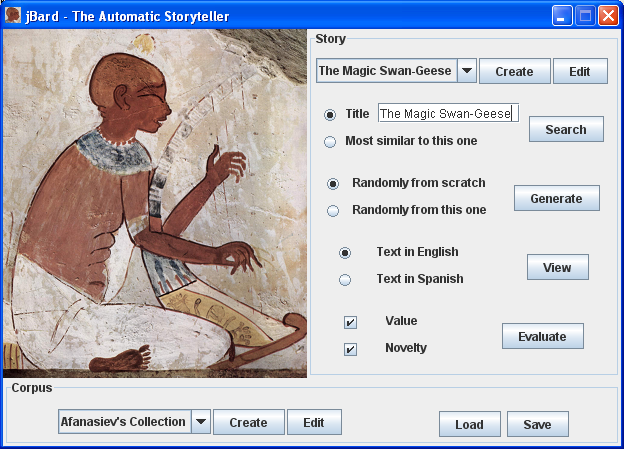
Task: Minimize the jBard window
Action: click(x=561, y=16)
